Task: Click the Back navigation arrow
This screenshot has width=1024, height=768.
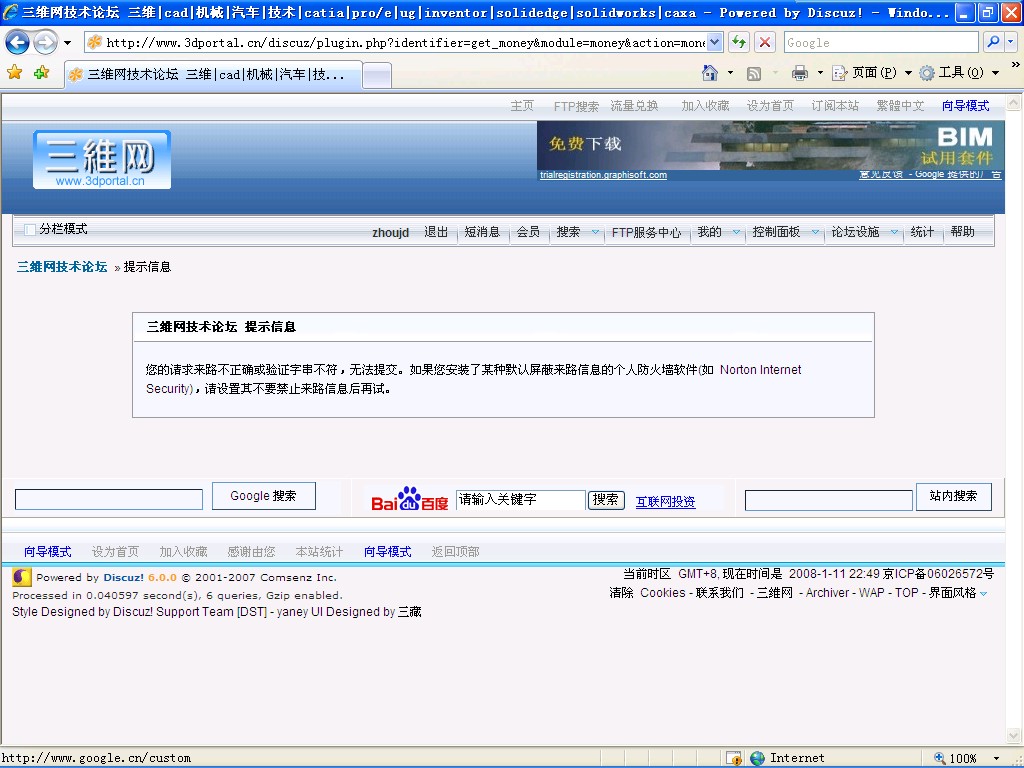Action: pos(18,42)
